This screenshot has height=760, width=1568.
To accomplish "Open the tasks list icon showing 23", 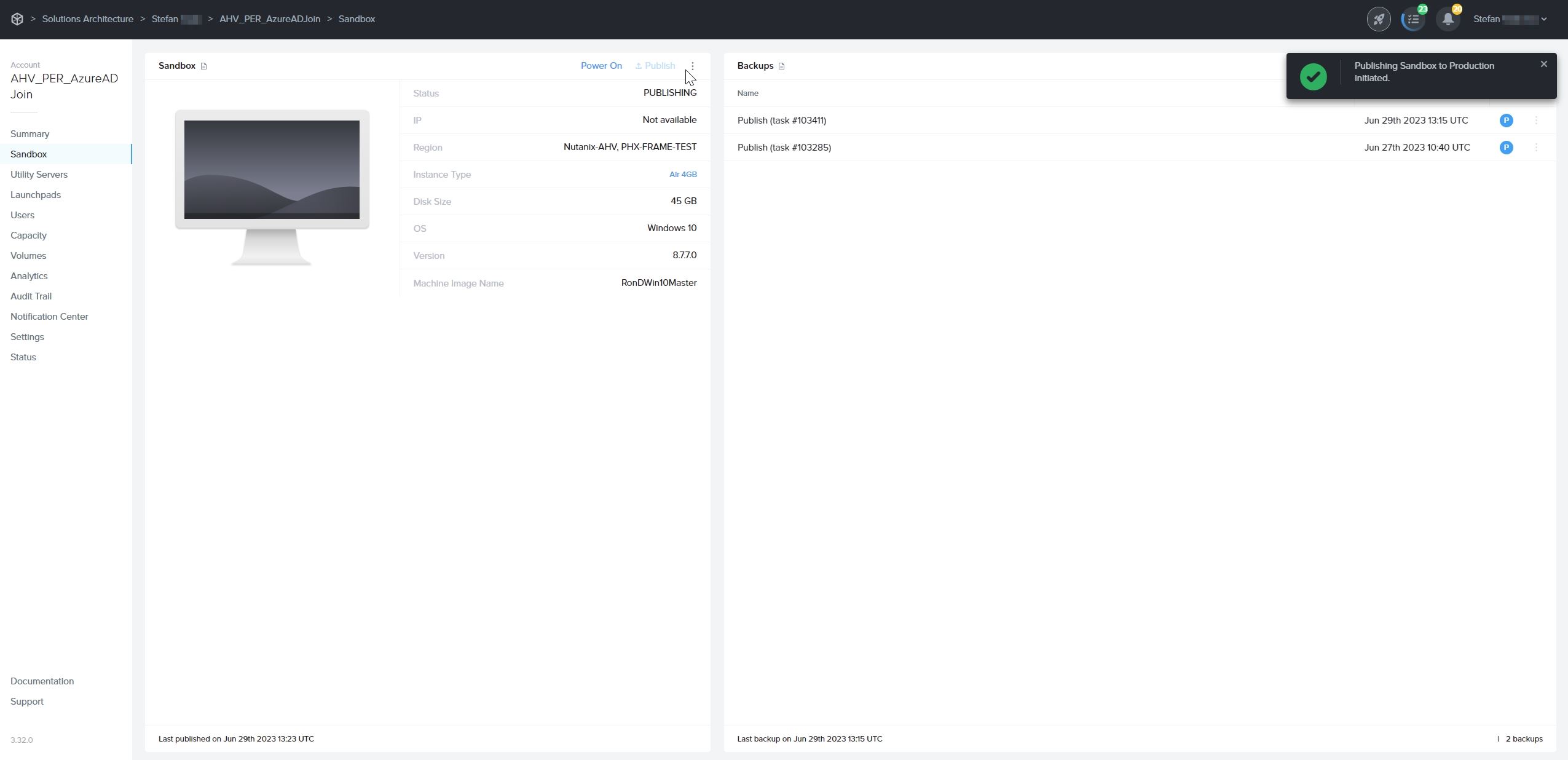I will pyautogui.click(x=1412, y=18).
